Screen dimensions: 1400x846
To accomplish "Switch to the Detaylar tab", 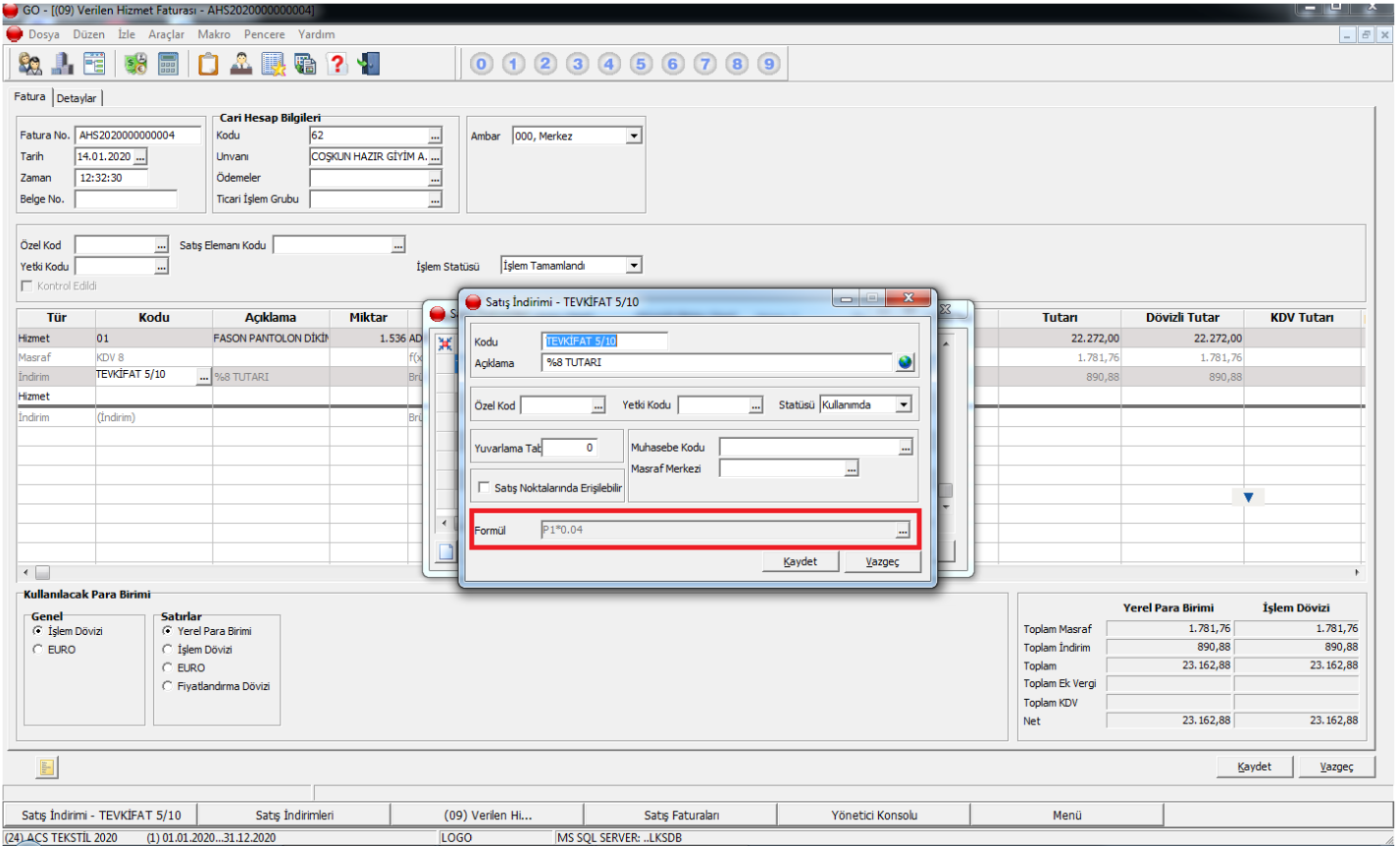I will point(77,98).
